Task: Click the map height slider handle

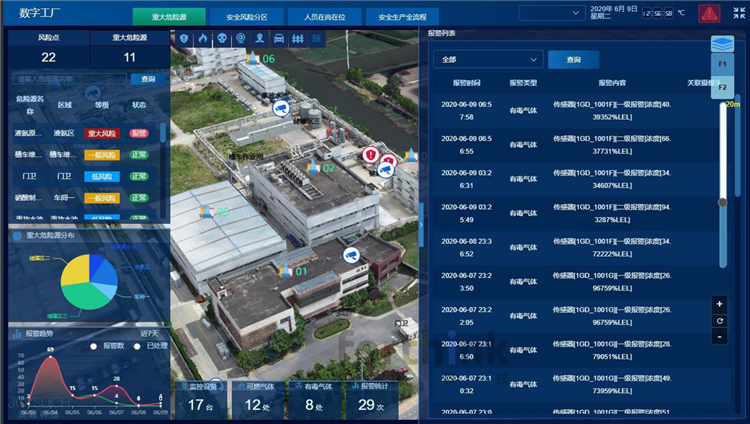Action: pyautogui.click(x=722, y=202)
